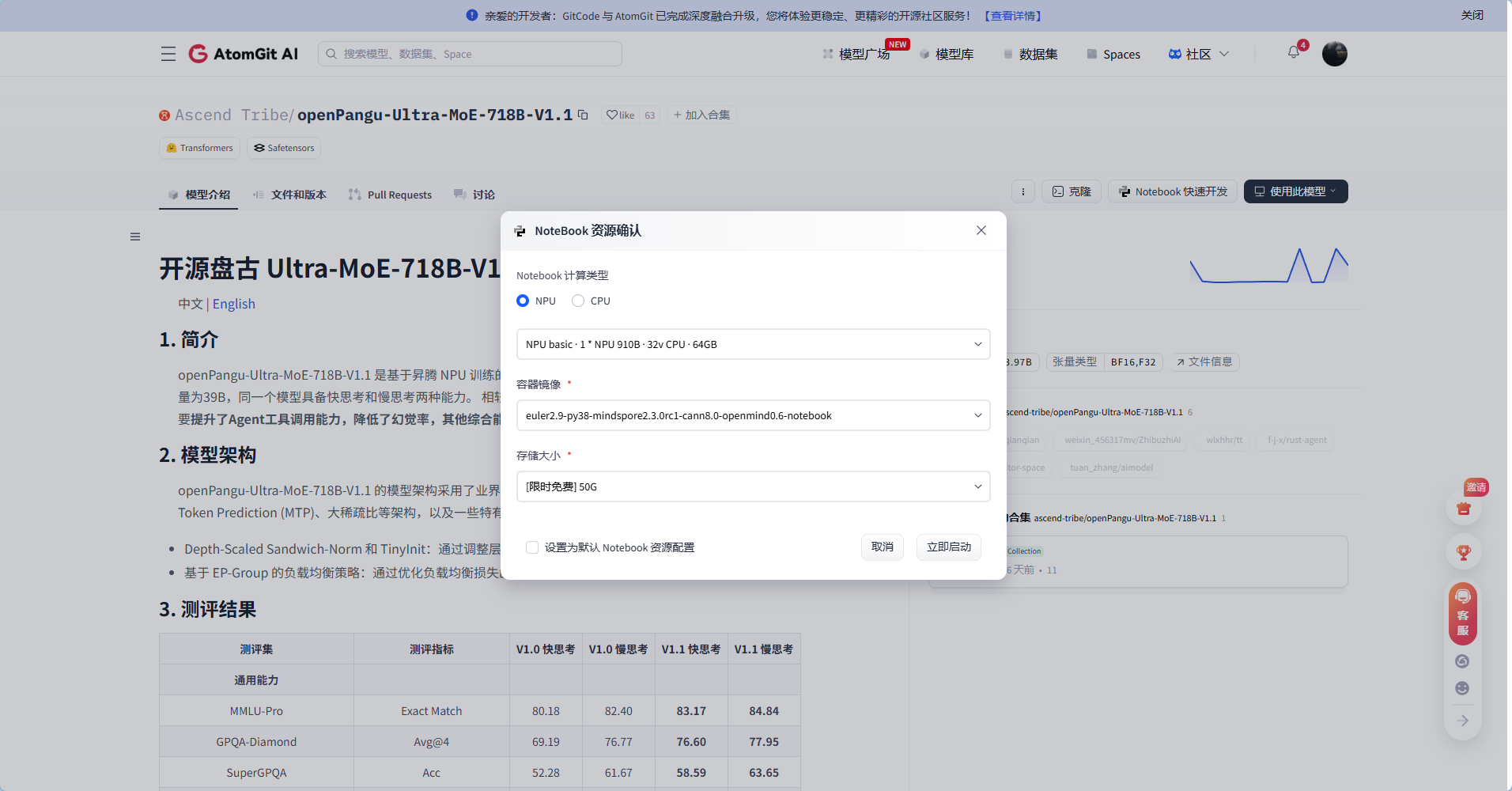Click the GPQA-Diamond table cell

point(256,741)
